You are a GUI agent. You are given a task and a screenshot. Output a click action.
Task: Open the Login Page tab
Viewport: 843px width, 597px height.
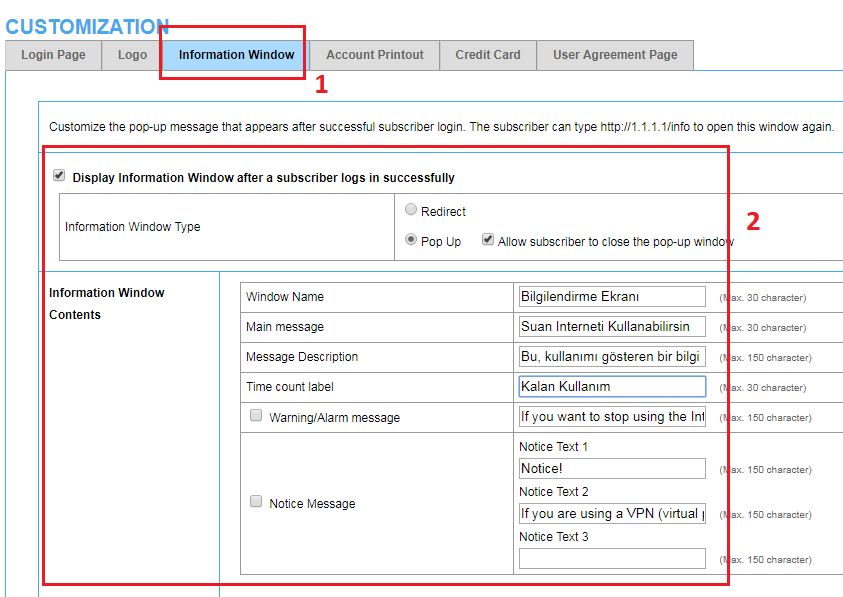coord(53,55)
